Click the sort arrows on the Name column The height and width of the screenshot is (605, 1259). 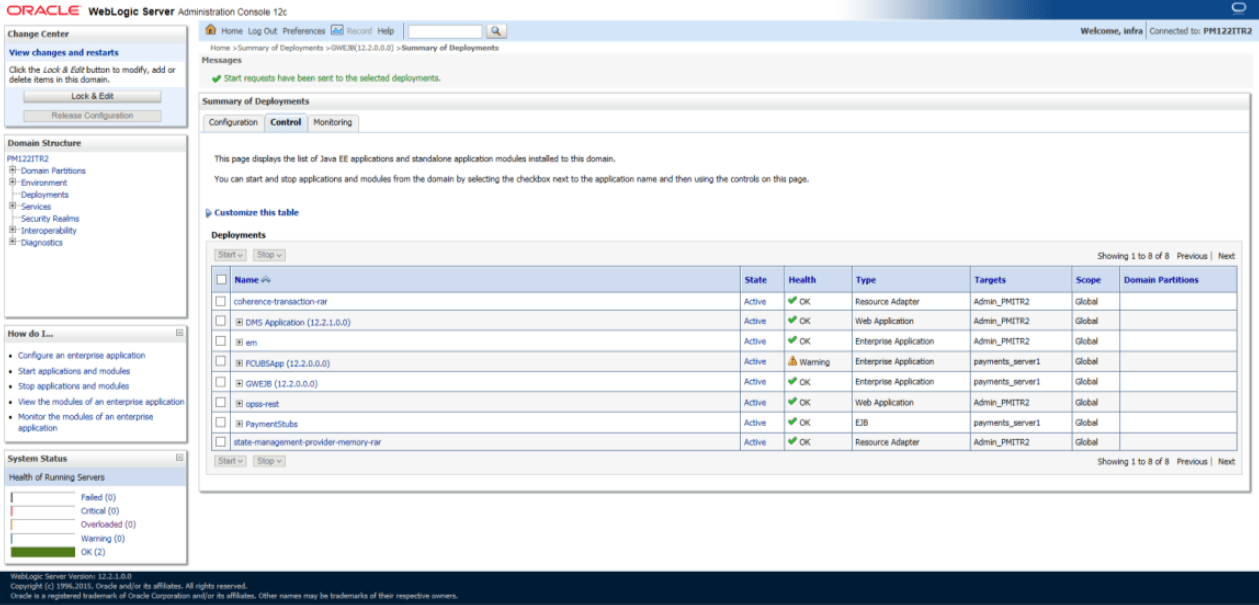pos(266,278)
